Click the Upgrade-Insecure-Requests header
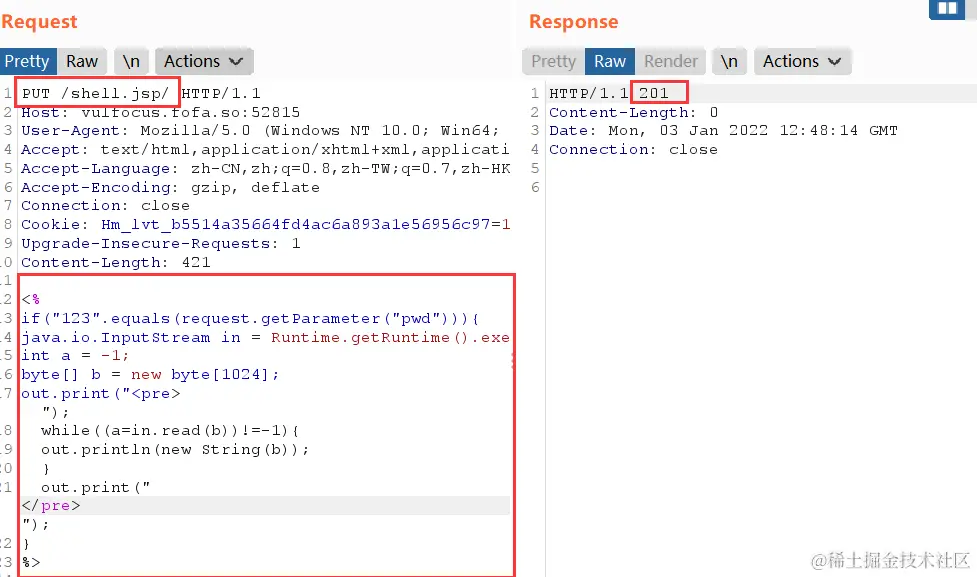 161,244
